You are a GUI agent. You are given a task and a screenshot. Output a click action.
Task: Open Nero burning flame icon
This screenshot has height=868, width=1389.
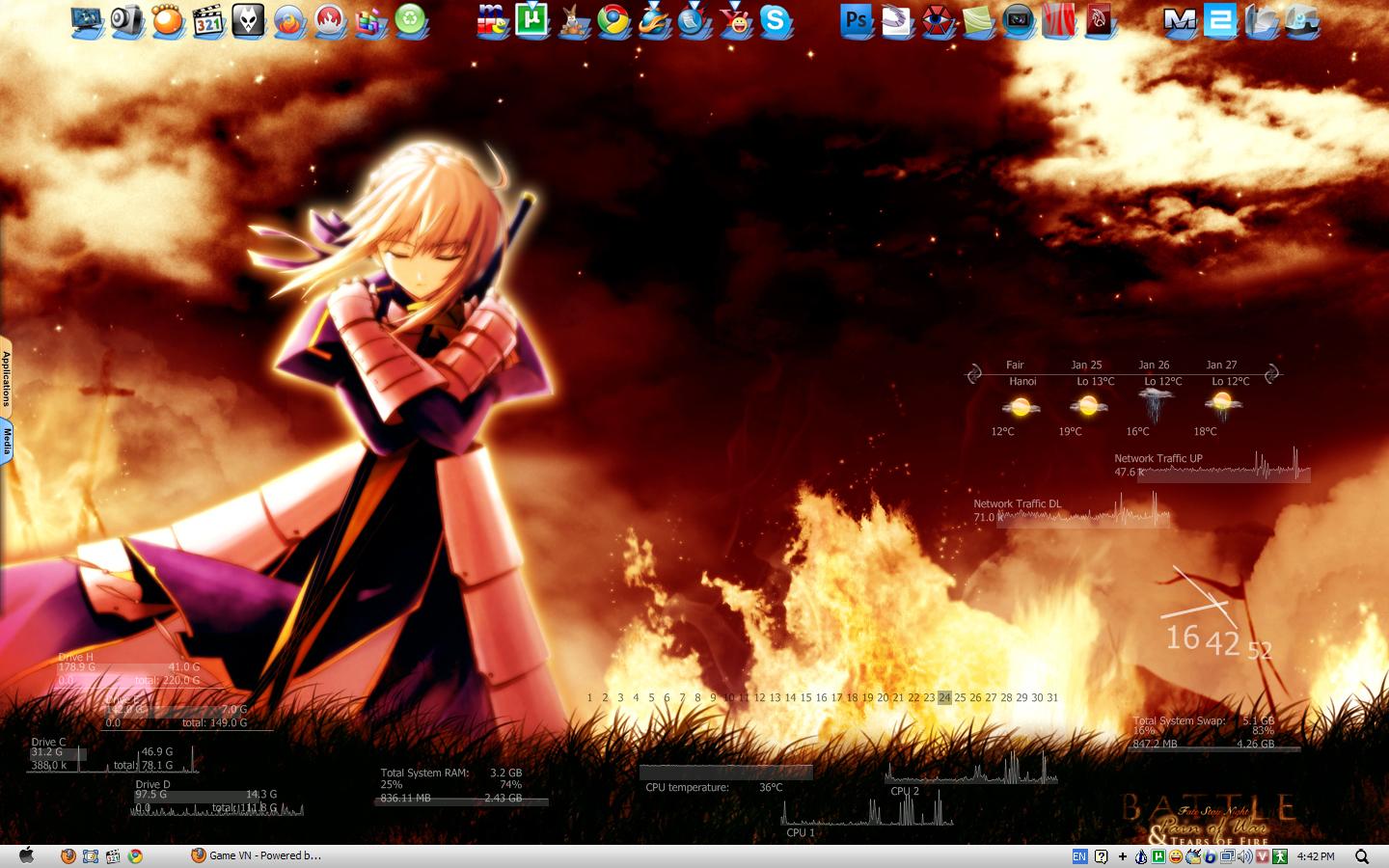tap(330, 20)
